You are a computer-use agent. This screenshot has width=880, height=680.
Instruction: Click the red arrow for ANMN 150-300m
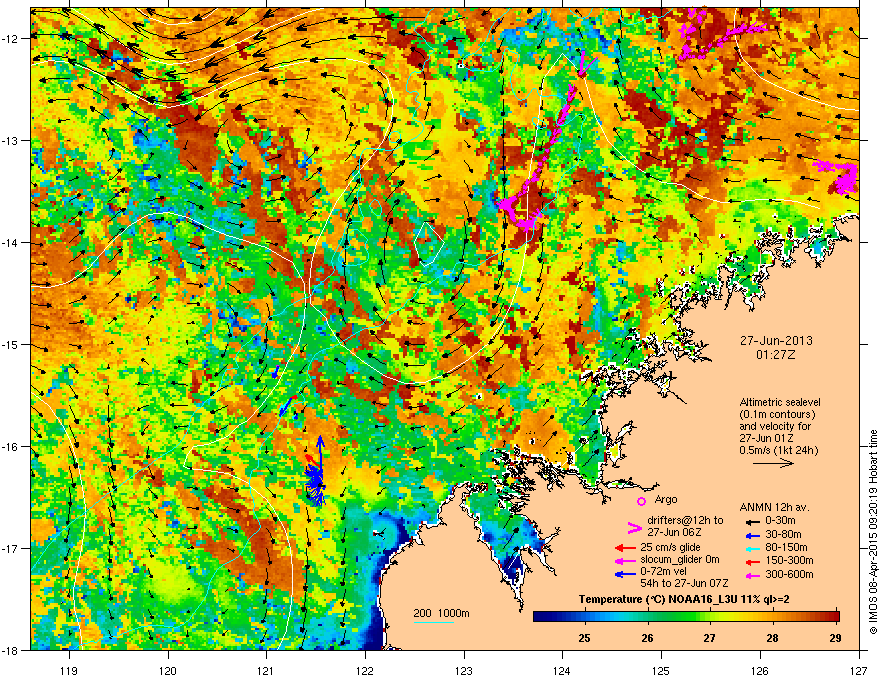pos(753,561)
